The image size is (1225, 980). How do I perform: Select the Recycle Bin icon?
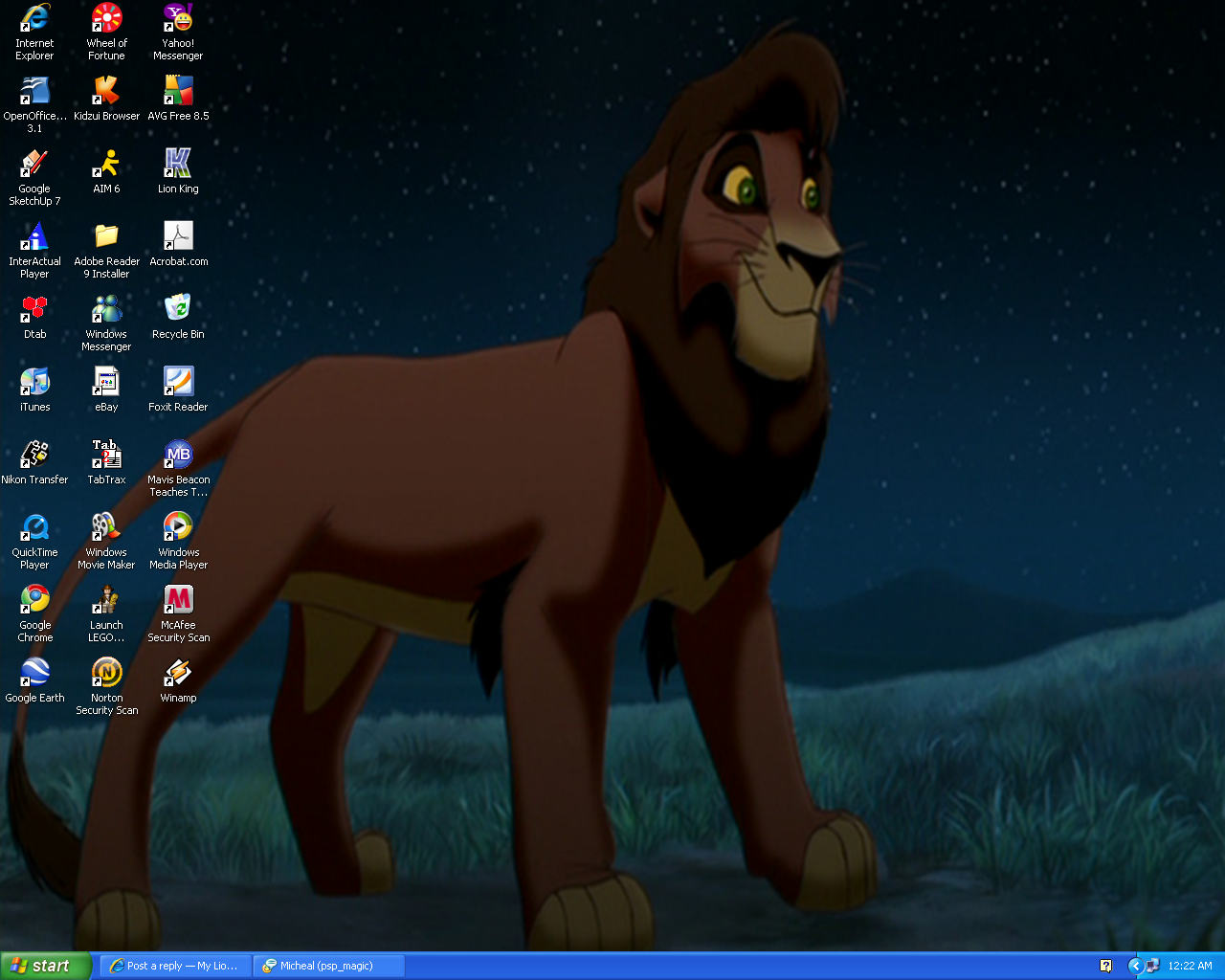(178, 309)
